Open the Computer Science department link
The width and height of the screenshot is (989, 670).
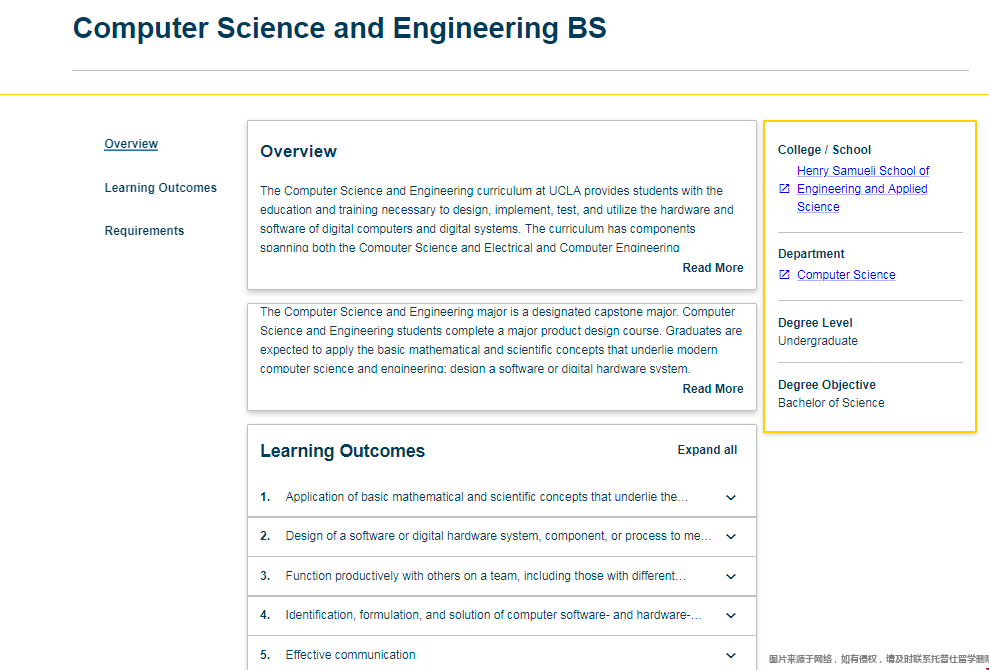(846, 274)
